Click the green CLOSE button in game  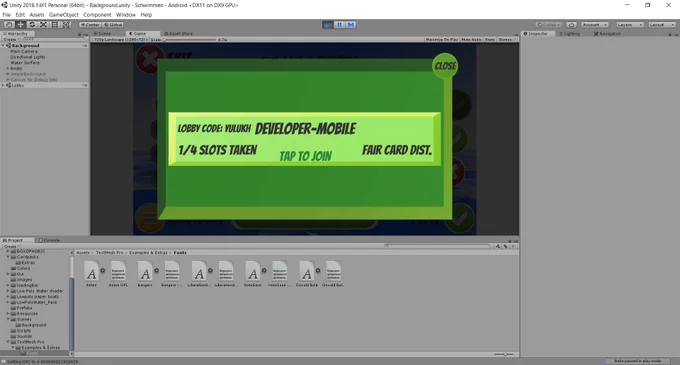[x=445, y=66]
